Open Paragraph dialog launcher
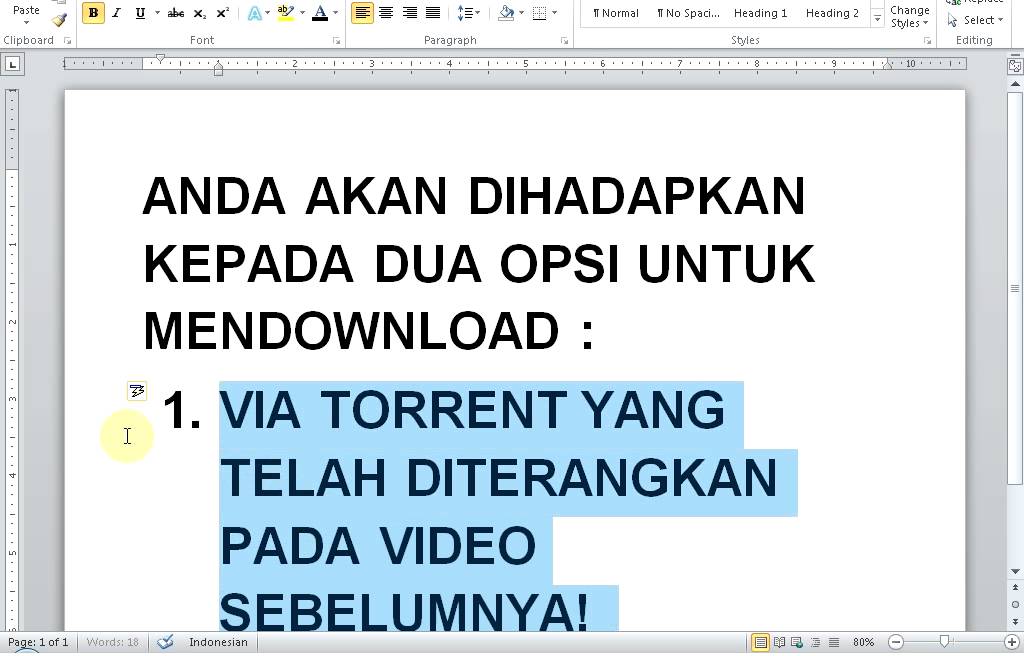Image resolution: width=1024 pixels, height=656 pixels. pos(564,41)
